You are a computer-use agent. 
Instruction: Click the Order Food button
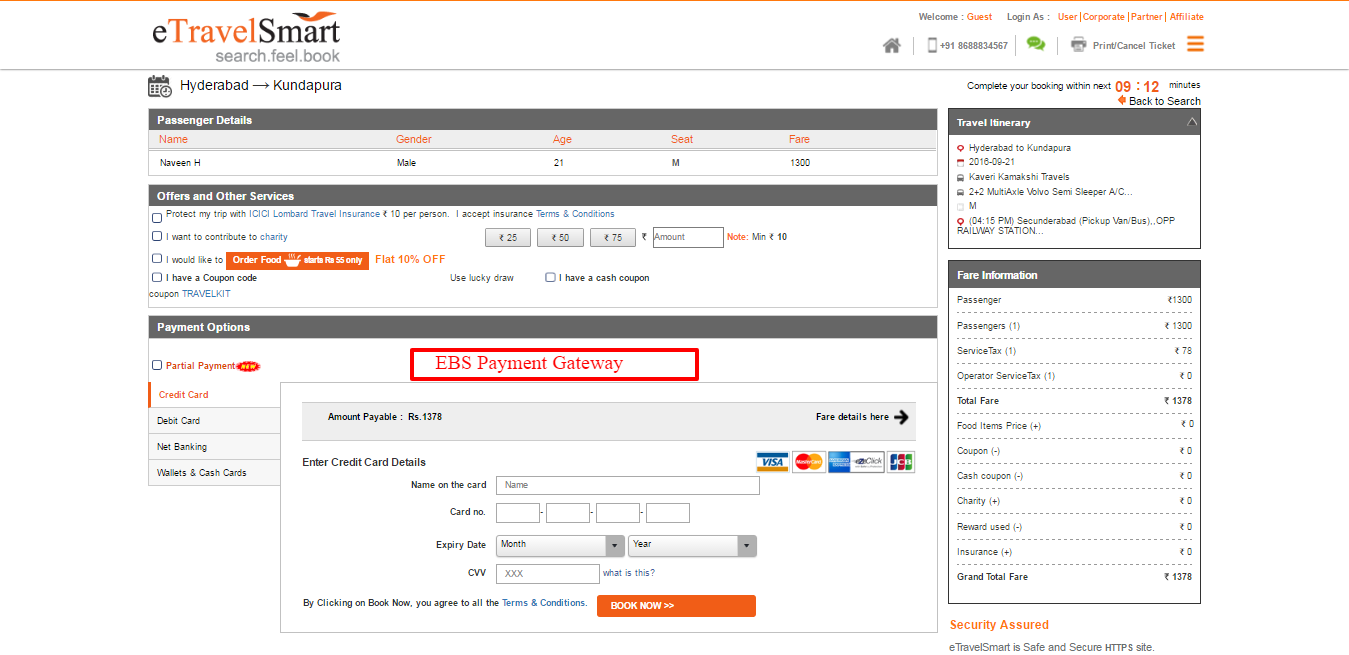(x=297, y=260)
